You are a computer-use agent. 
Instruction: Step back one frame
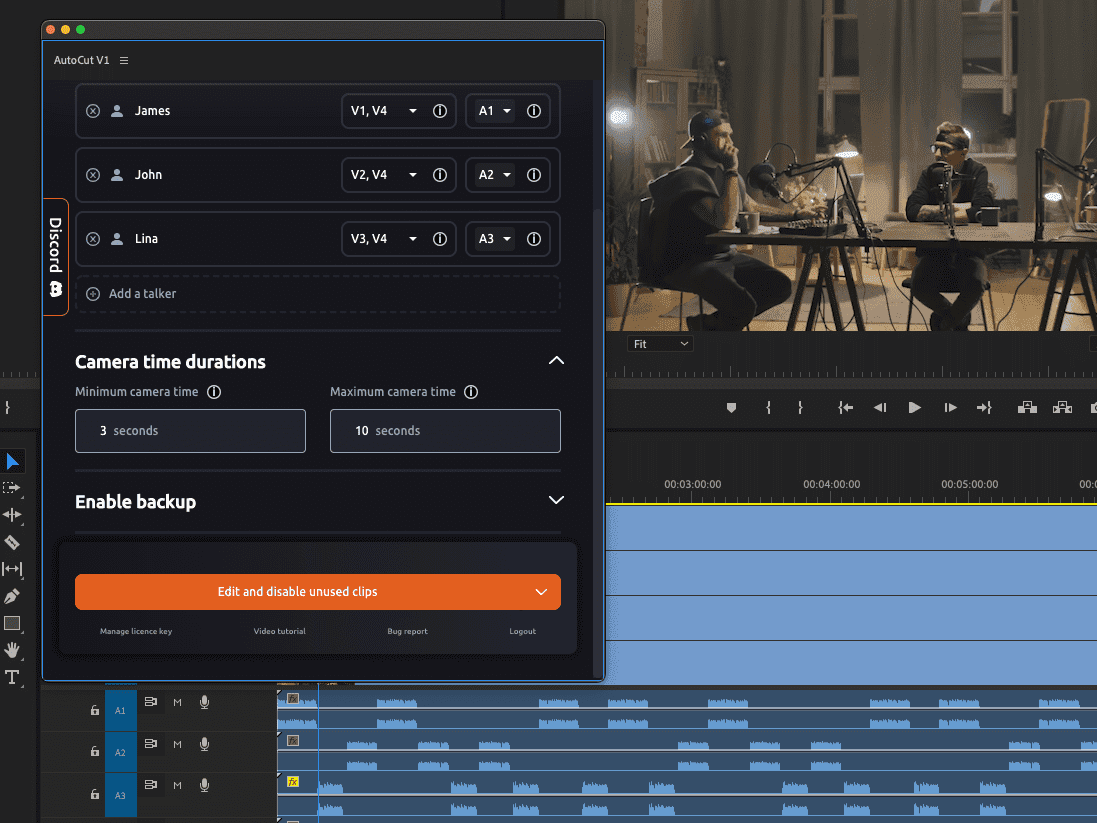pos(880,408)
